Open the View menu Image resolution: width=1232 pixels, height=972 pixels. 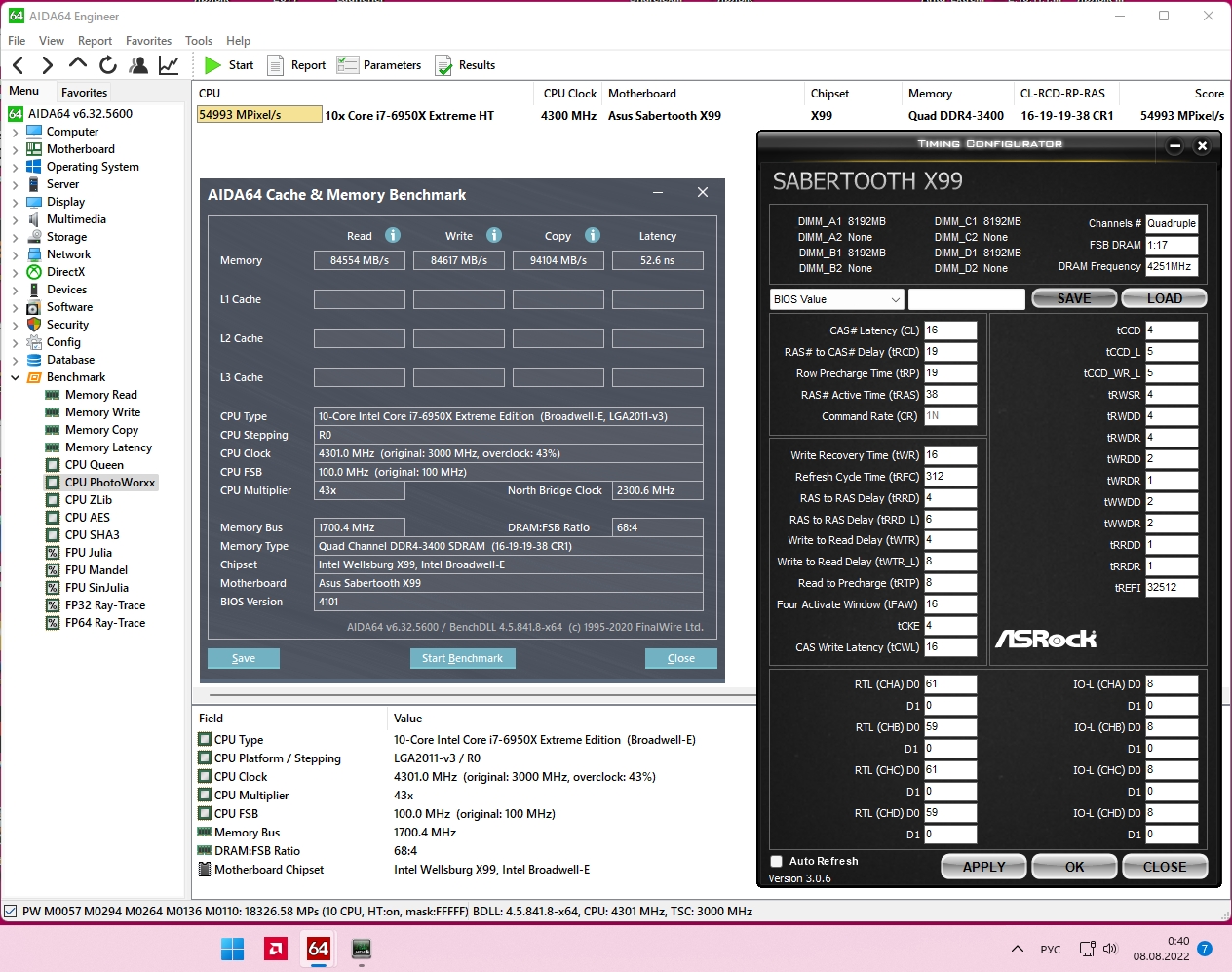pyautogui.click(x=52, y=41)
